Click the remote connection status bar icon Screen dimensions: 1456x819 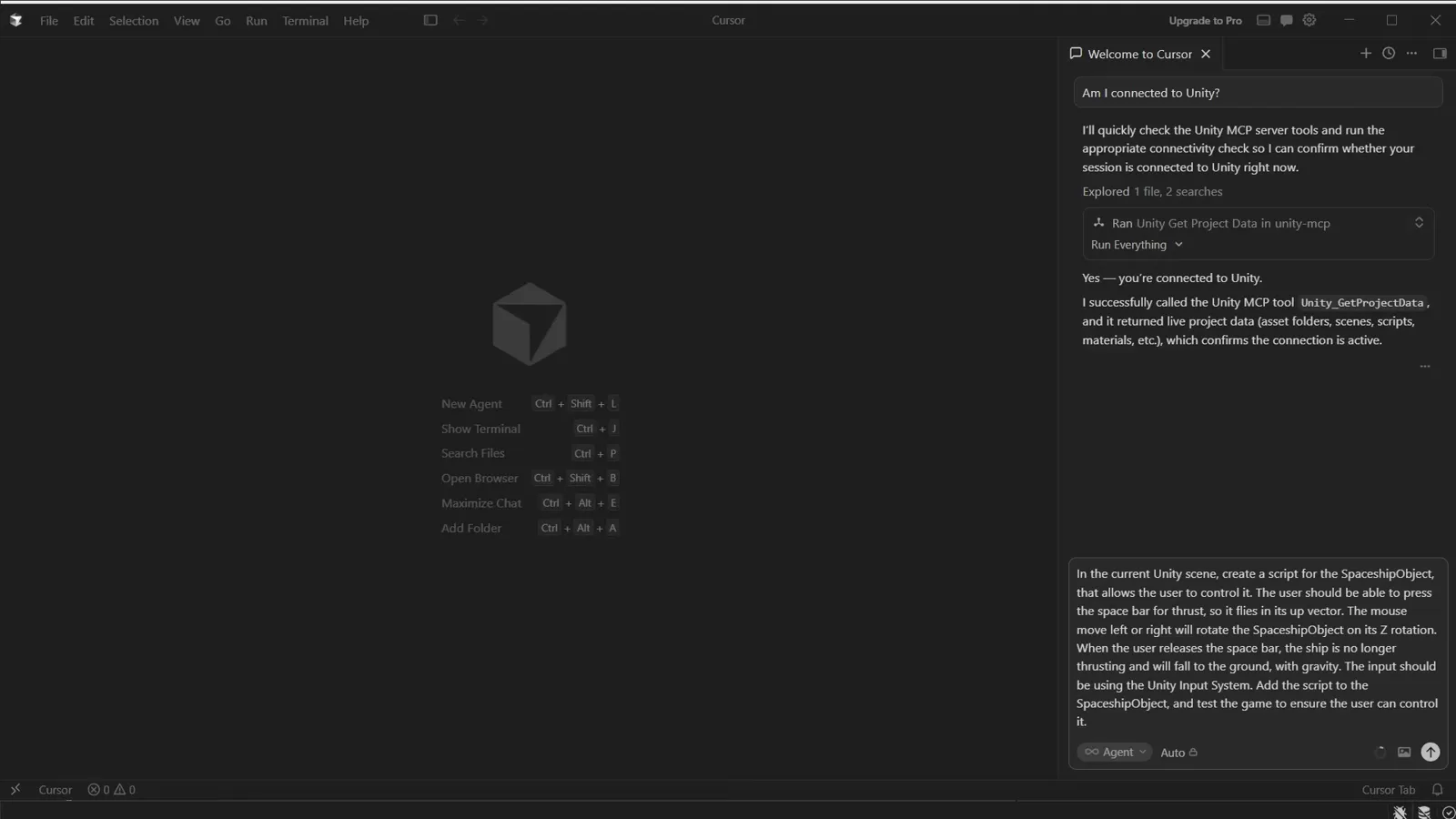(x=15, y=790)
